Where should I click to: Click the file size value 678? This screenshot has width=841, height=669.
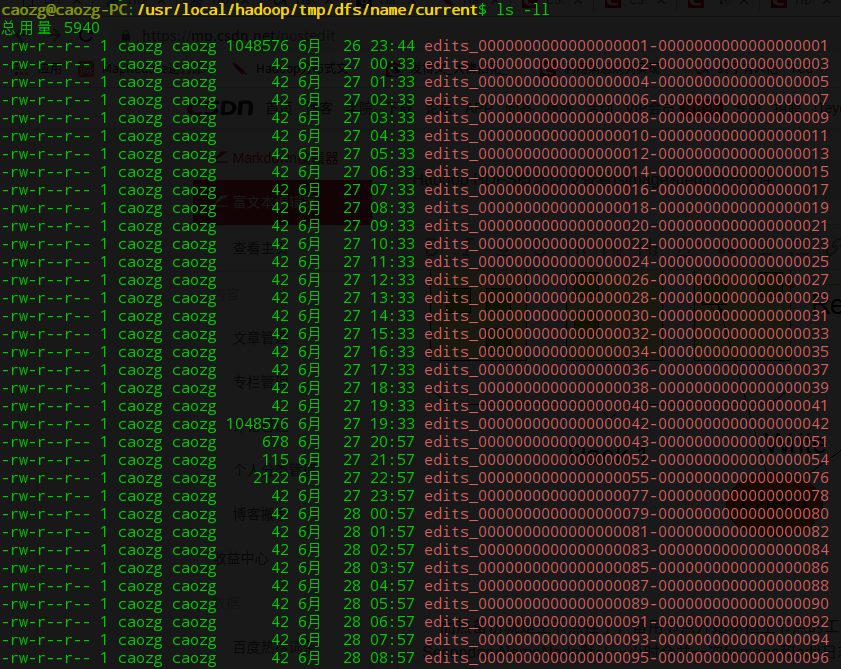276,442
